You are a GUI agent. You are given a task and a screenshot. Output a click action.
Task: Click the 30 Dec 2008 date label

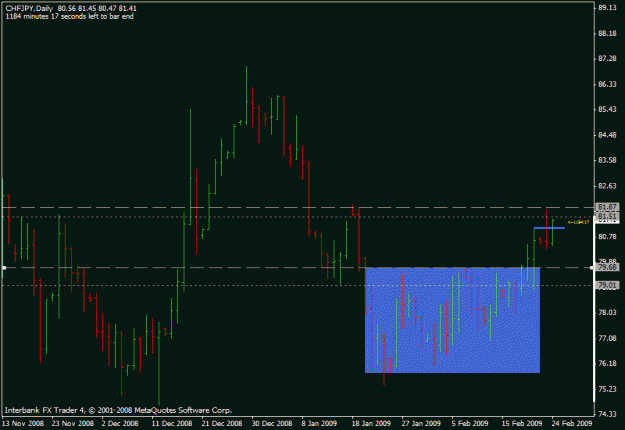(272, 423)
